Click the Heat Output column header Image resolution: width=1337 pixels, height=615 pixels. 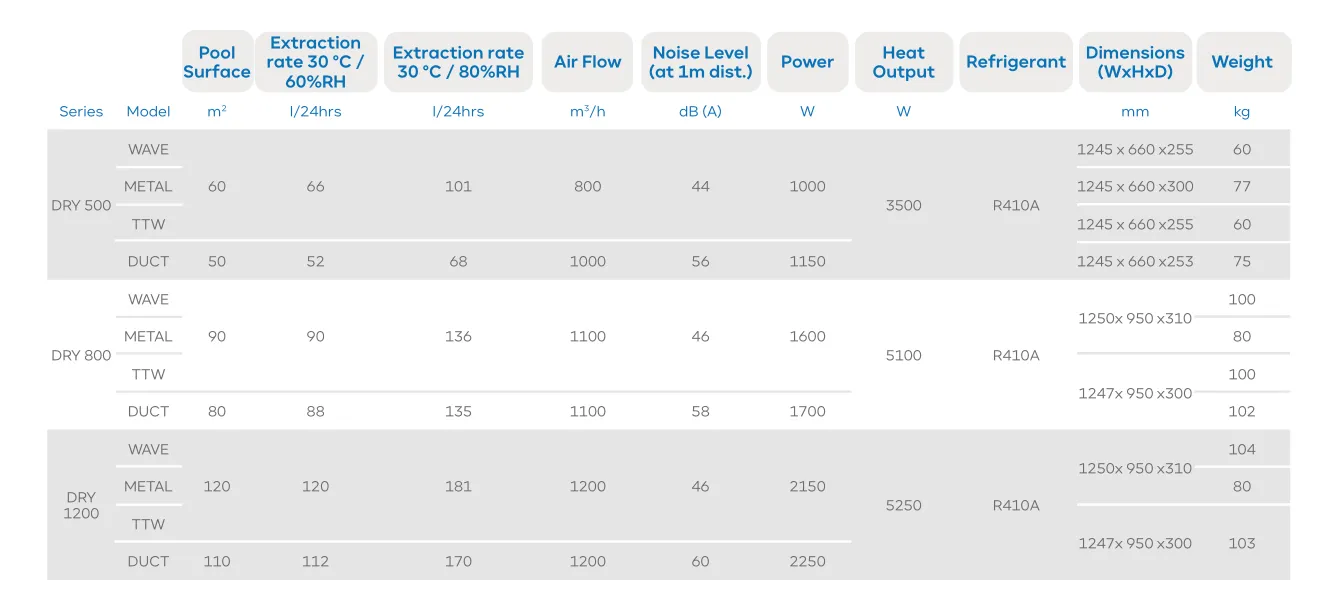903,62
